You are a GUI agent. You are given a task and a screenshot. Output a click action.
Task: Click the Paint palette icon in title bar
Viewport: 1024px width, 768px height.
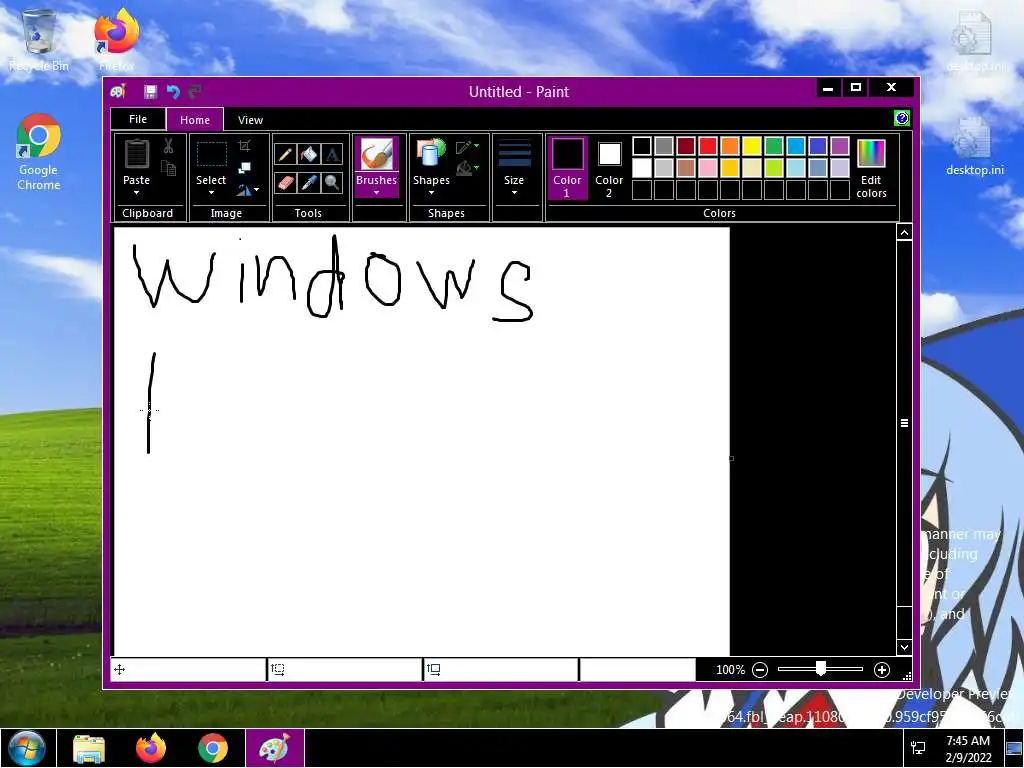pos(118,91)
